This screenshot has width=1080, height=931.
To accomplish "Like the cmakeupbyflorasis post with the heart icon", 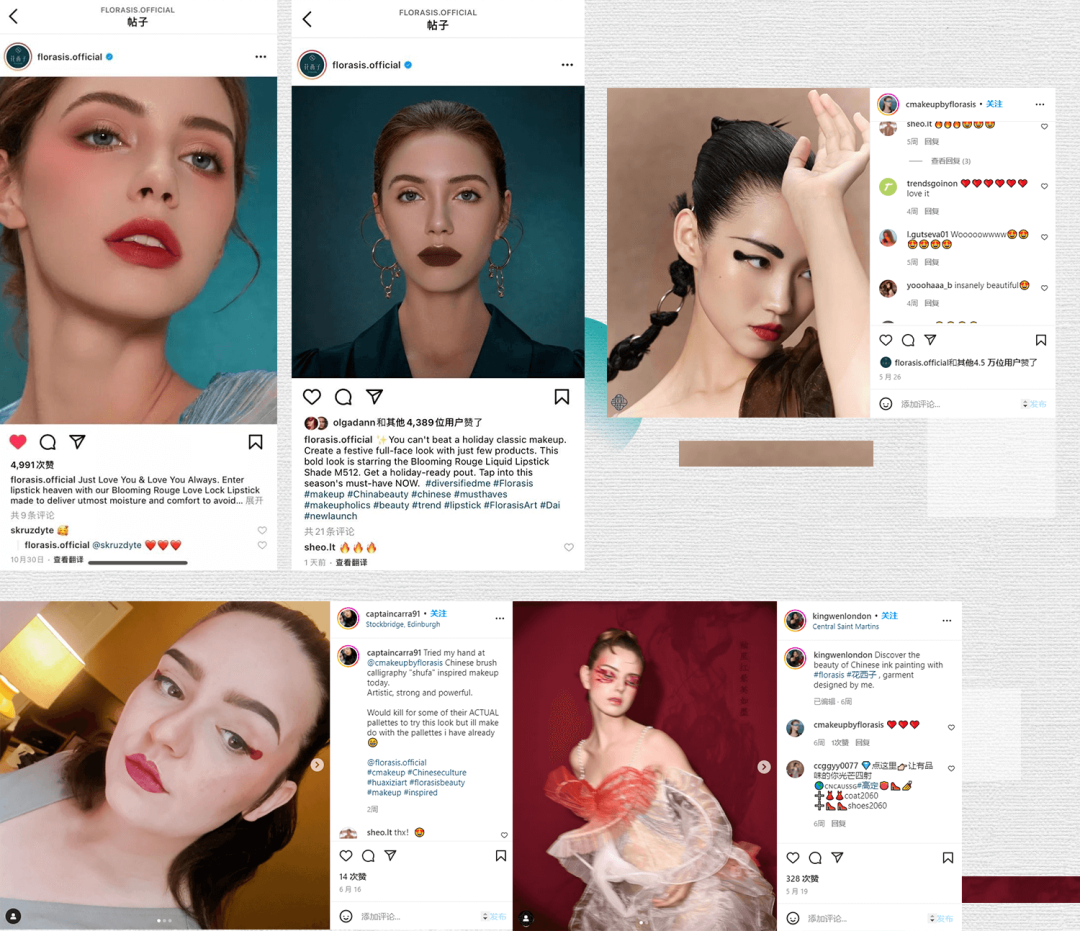I will [886, 340].
